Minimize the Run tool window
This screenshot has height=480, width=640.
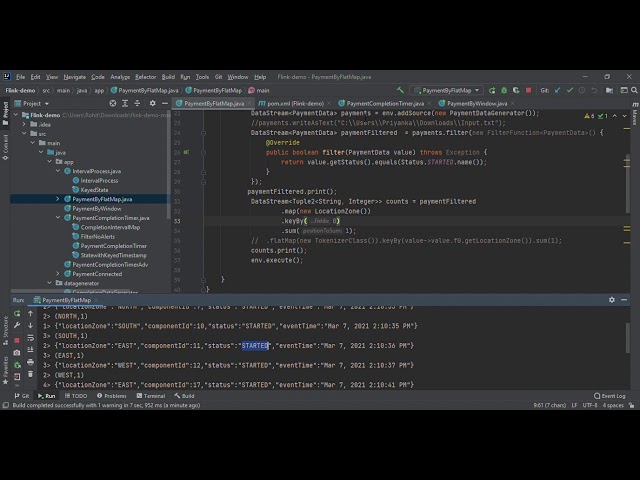point(624,300)
